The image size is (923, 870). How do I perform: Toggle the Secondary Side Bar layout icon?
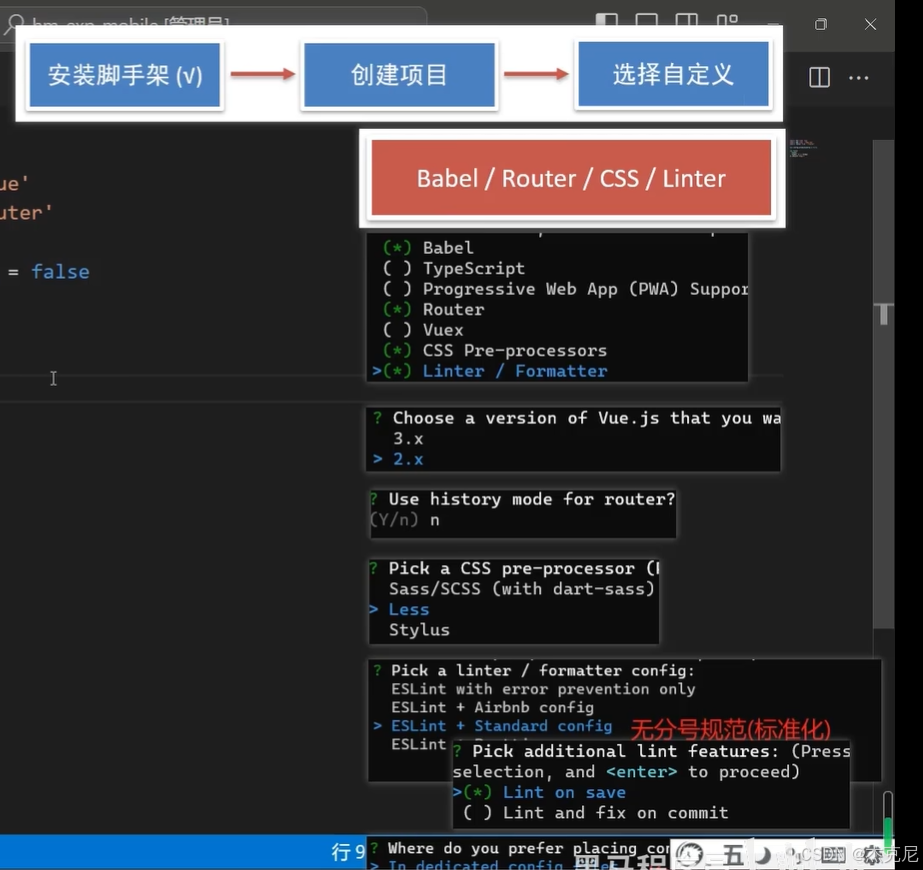pos(686,19)
